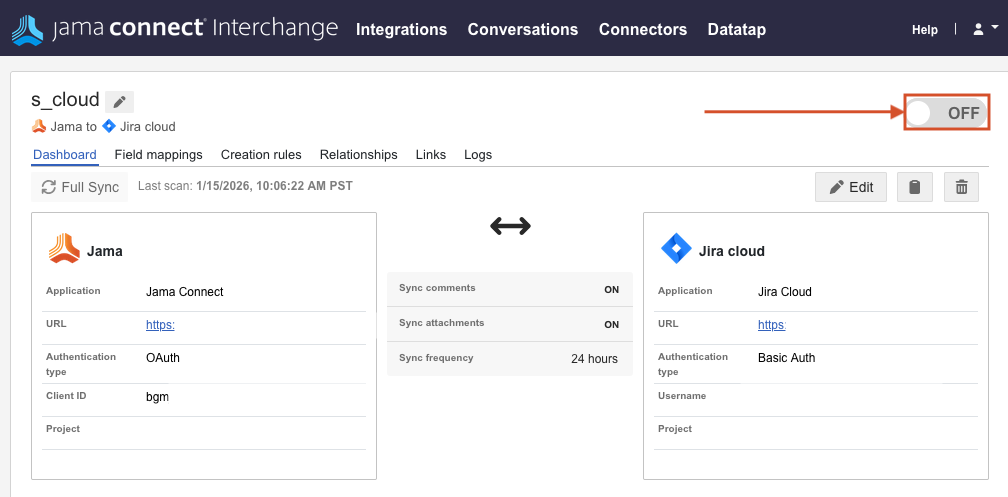Screen dimensions: 1008x497
Task: Open the Jira cloud URL https link
Action: (x=771, y=325)
